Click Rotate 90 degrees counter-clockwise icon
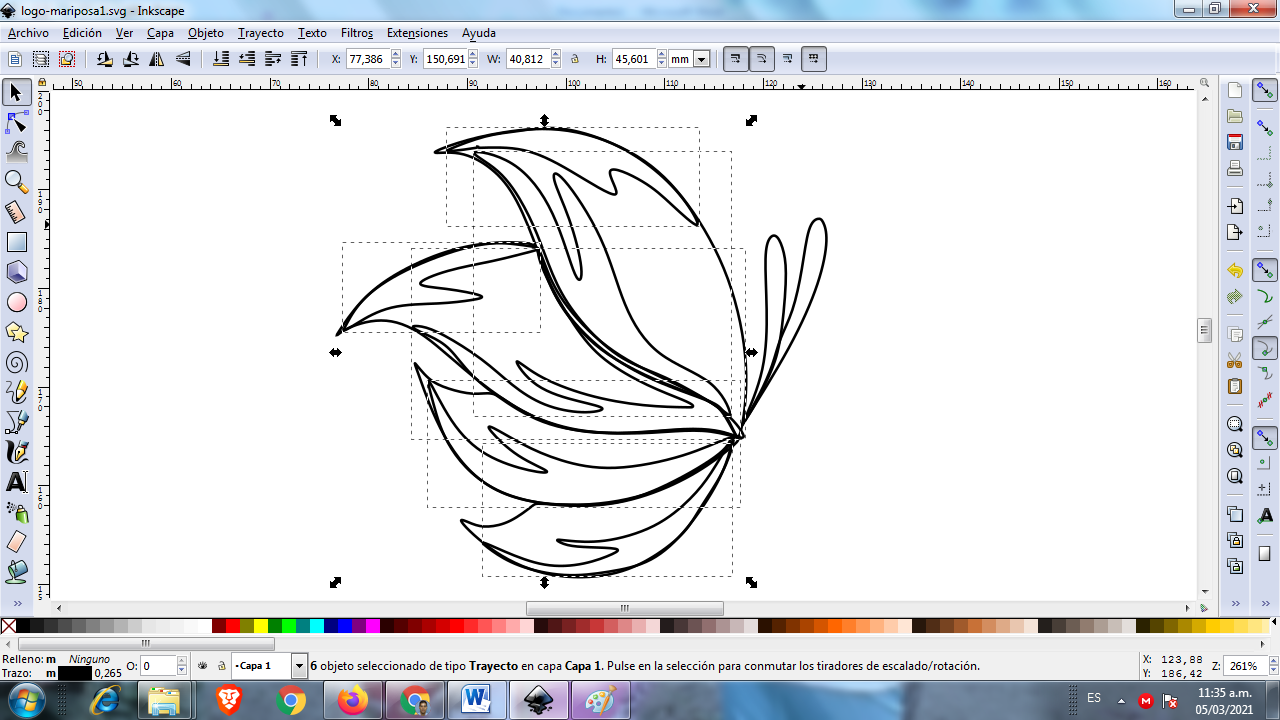 [x=105, y=59]
